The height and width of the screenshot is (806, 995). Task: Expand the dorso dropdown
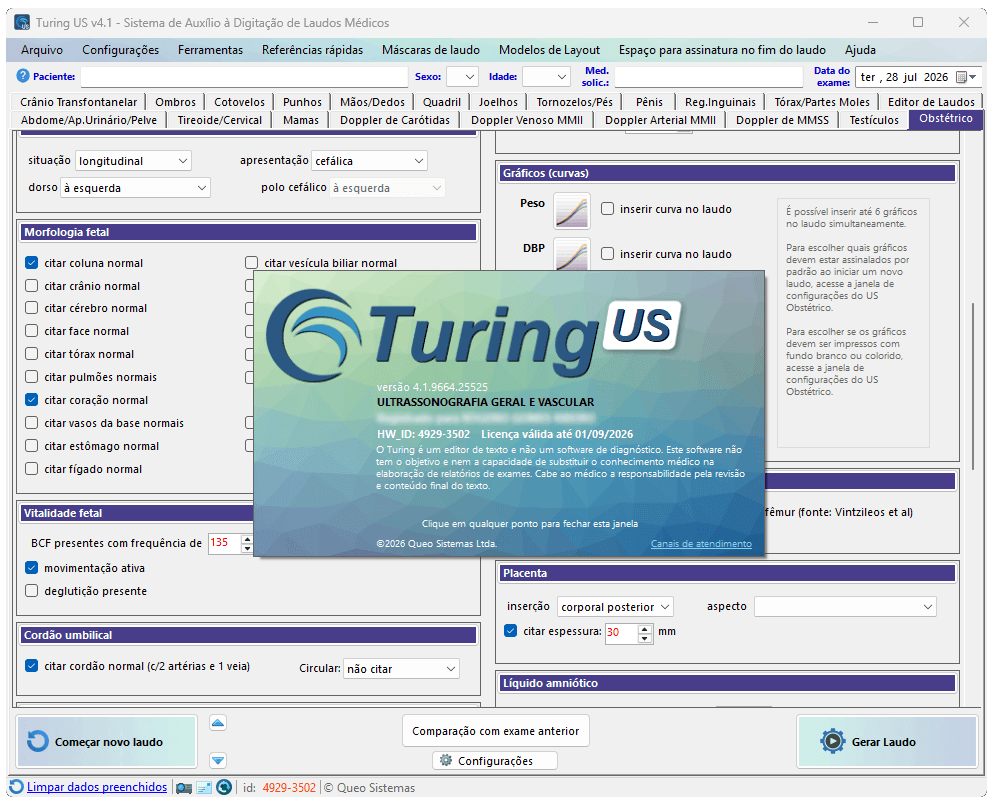coord(135,188)
